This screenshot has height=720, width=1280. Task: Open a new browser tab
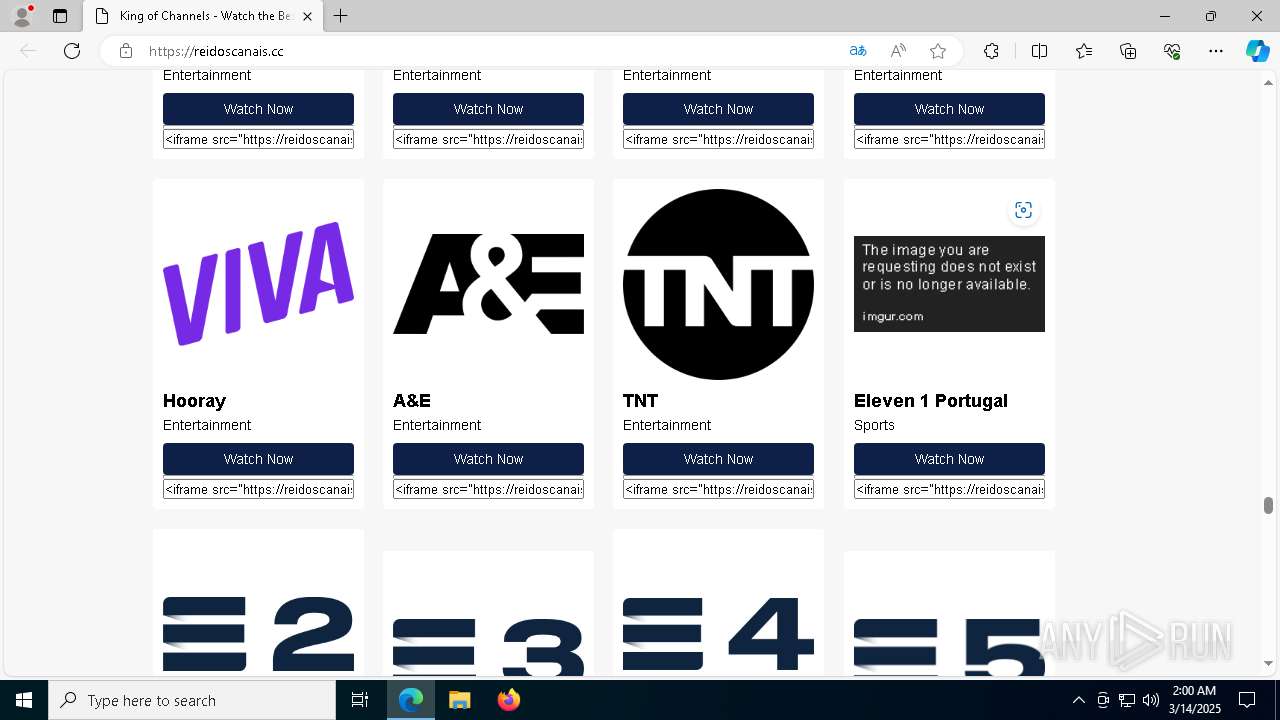pyautogui.click(x=341, y=16)
